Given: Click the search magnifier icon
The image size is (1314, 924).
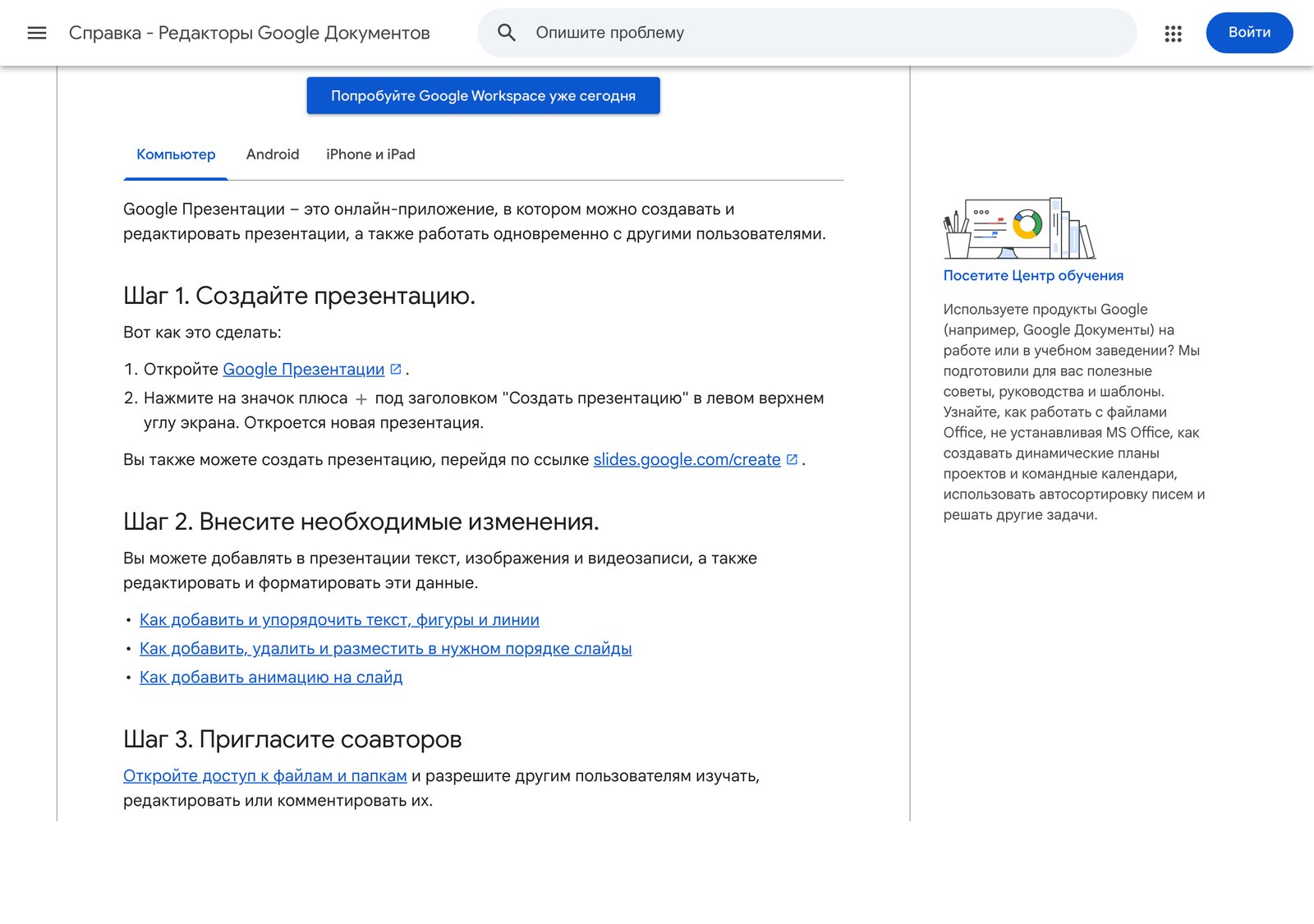Looking at the screenshot, I should 507,33.
